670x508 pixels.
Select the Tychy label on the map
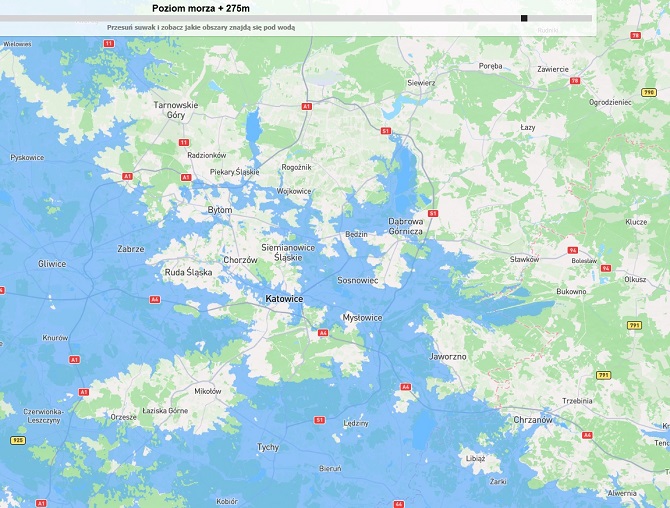pyautogui.click(x=268, y=447)
